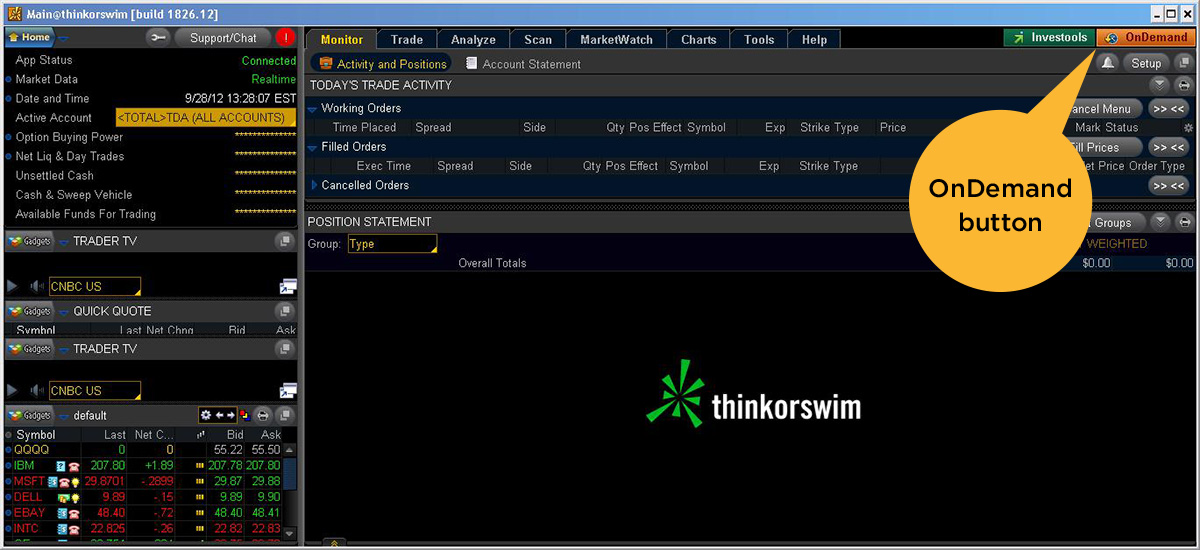The width and height of the screenshot is (1200, 550).
Task: Click pop-out icon in second TRADER TV
Action: (x=288, y=391)
